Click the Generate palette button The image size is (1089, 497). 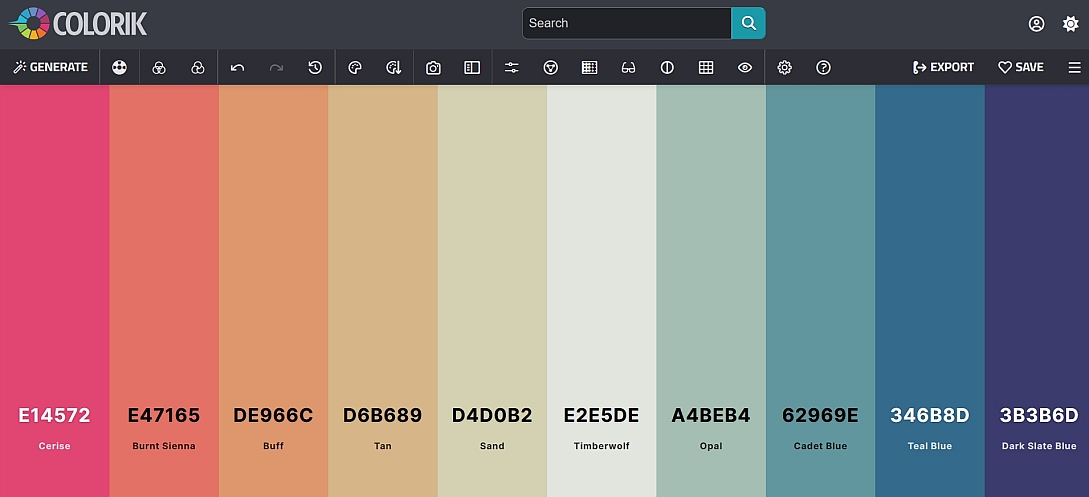(50, 67)
